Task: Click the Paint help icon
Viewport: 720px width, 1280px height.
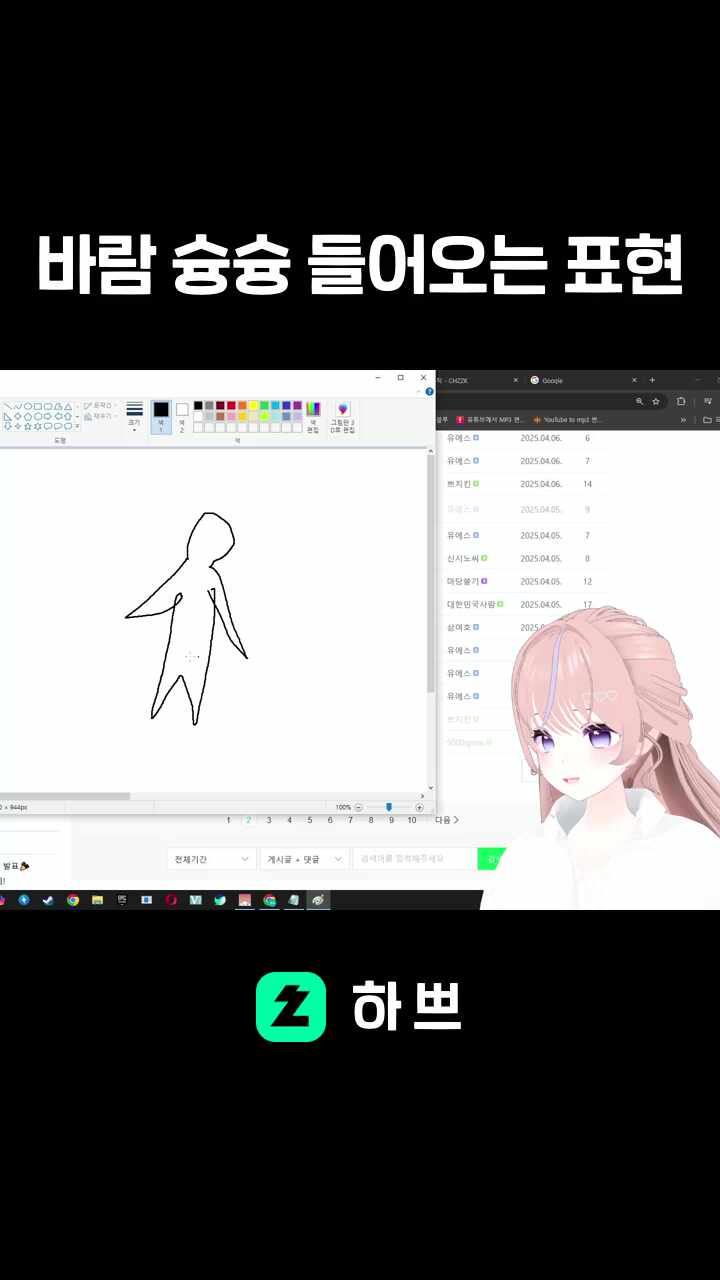Action: [429, 391]
